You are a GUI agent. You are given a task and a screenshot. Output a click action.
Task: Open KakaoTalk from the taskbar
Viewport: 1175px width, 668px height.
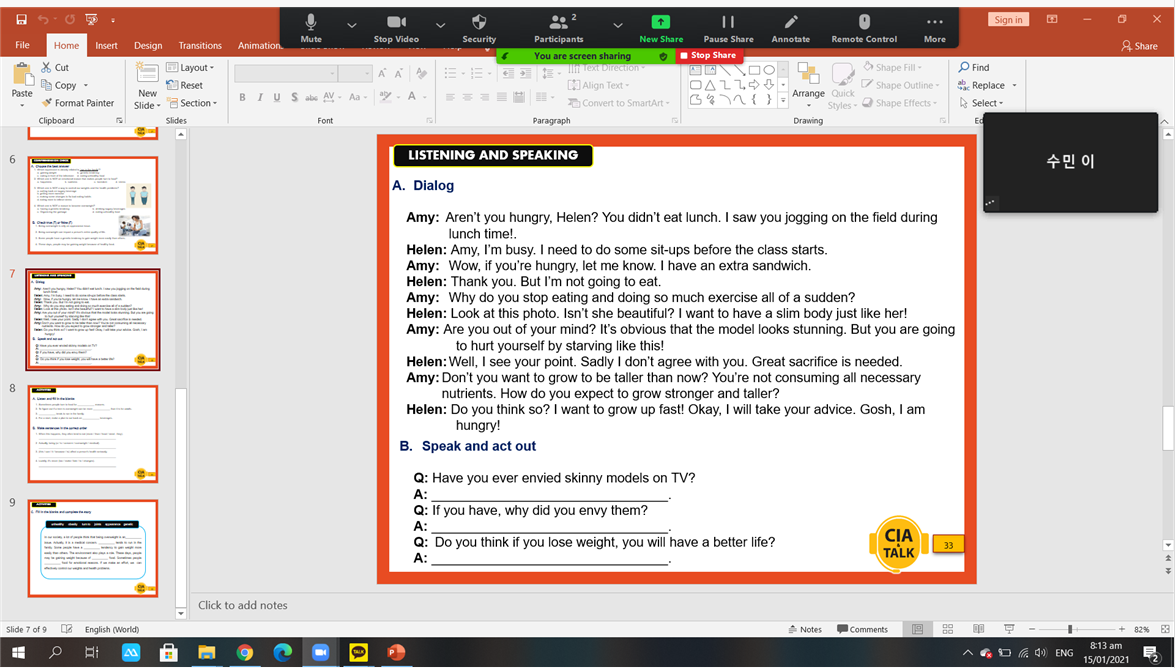[x=358, y=653]
